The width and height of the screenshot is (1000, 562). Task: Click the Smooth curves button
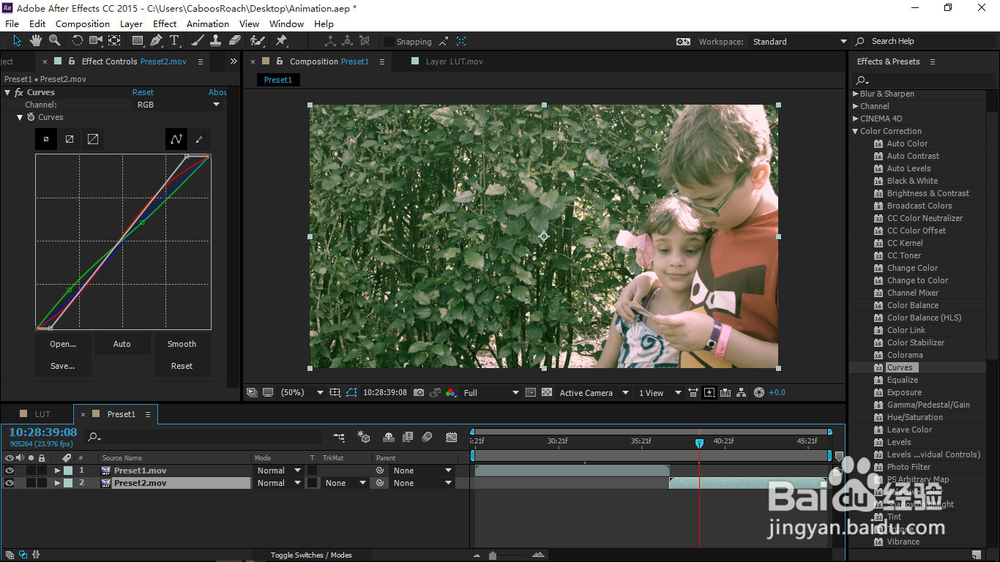[182, 344]
